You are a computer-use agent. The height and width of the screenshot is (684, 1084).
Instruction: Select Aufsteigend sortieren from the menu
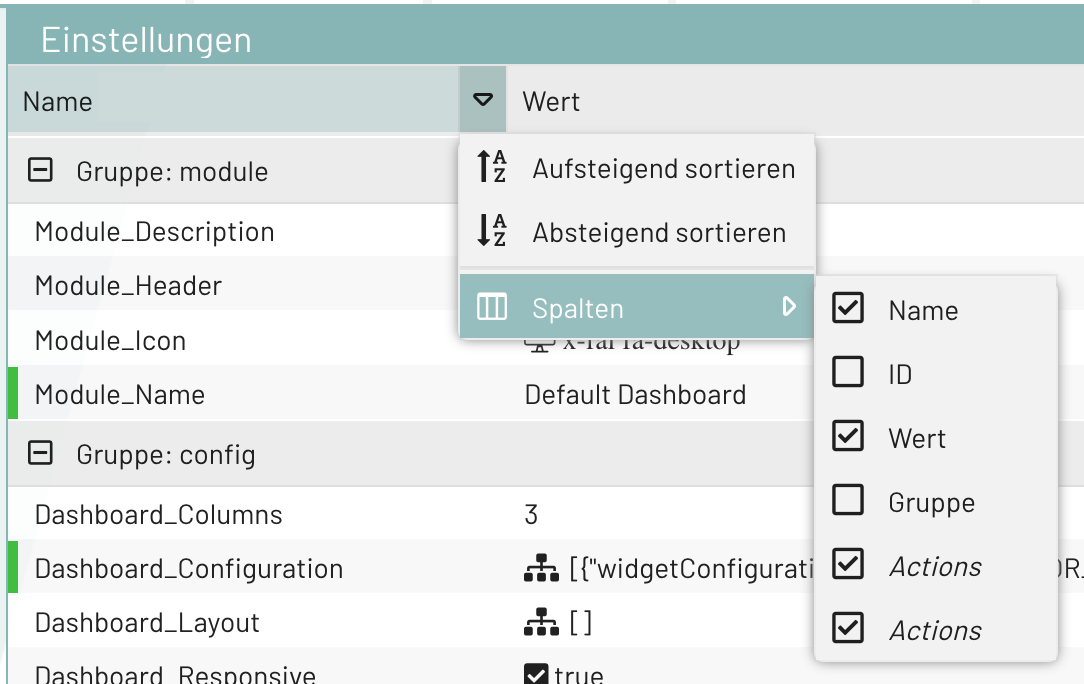click(662, 168)
